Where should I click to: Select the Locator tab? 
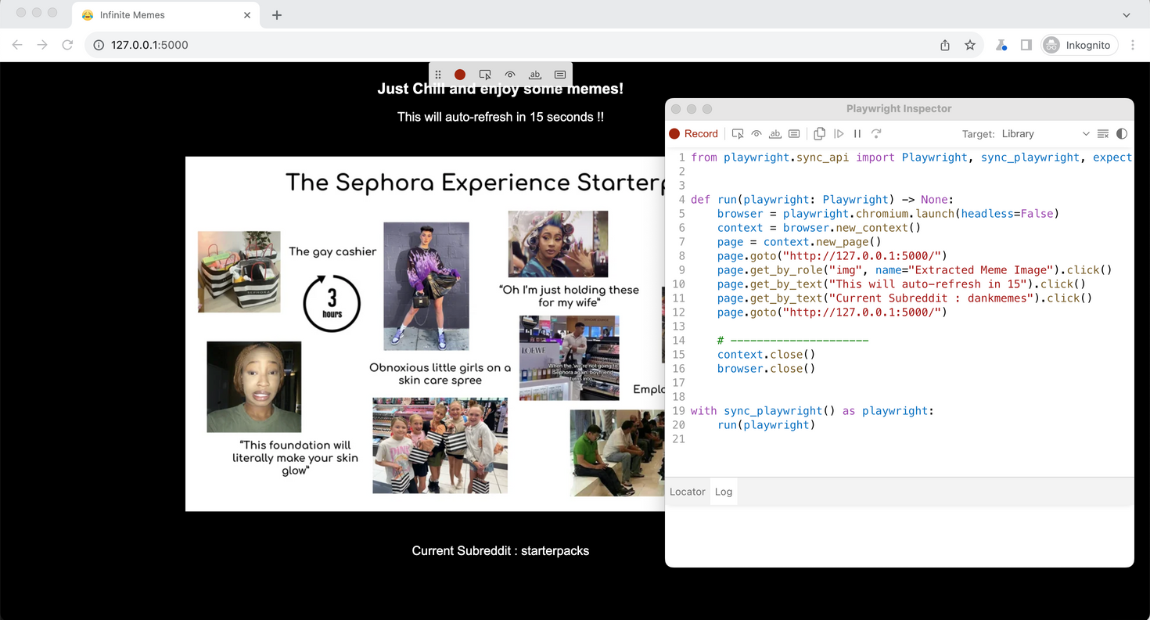687,492
